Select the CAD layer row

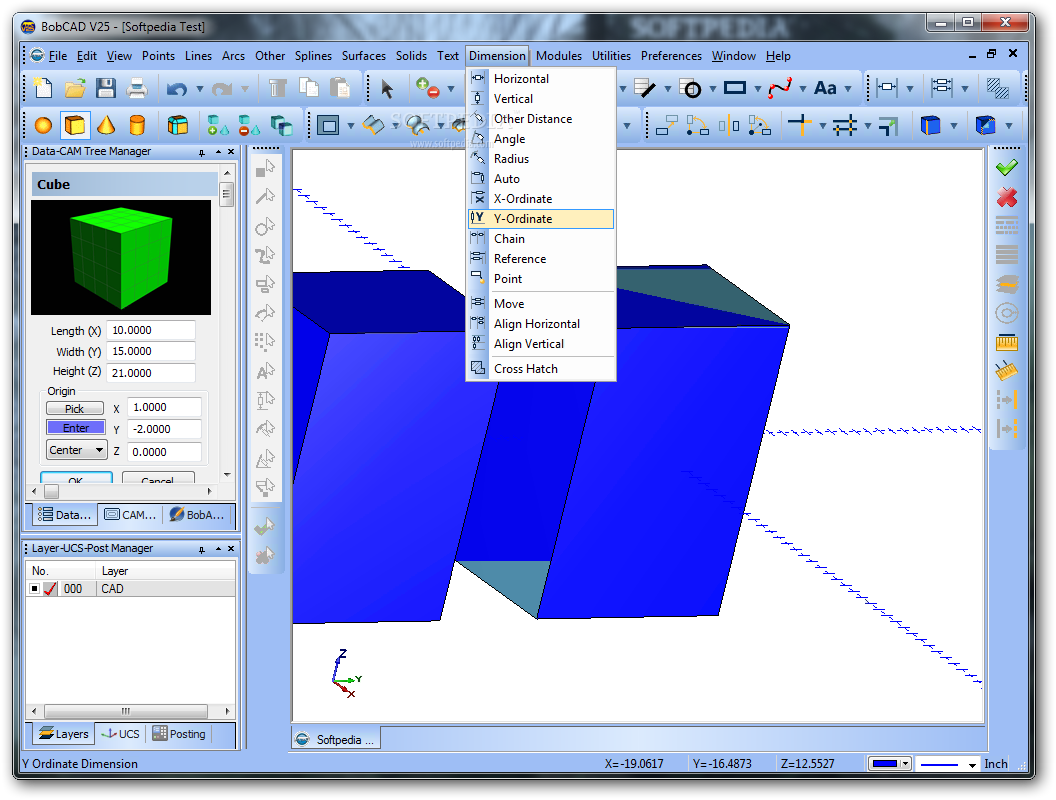pyautogui.click(x=131, y=589)
